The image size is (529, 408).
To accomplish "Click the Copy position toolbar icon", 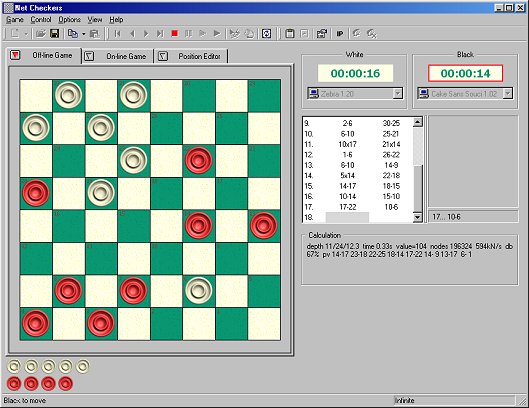I will (73, 33).
